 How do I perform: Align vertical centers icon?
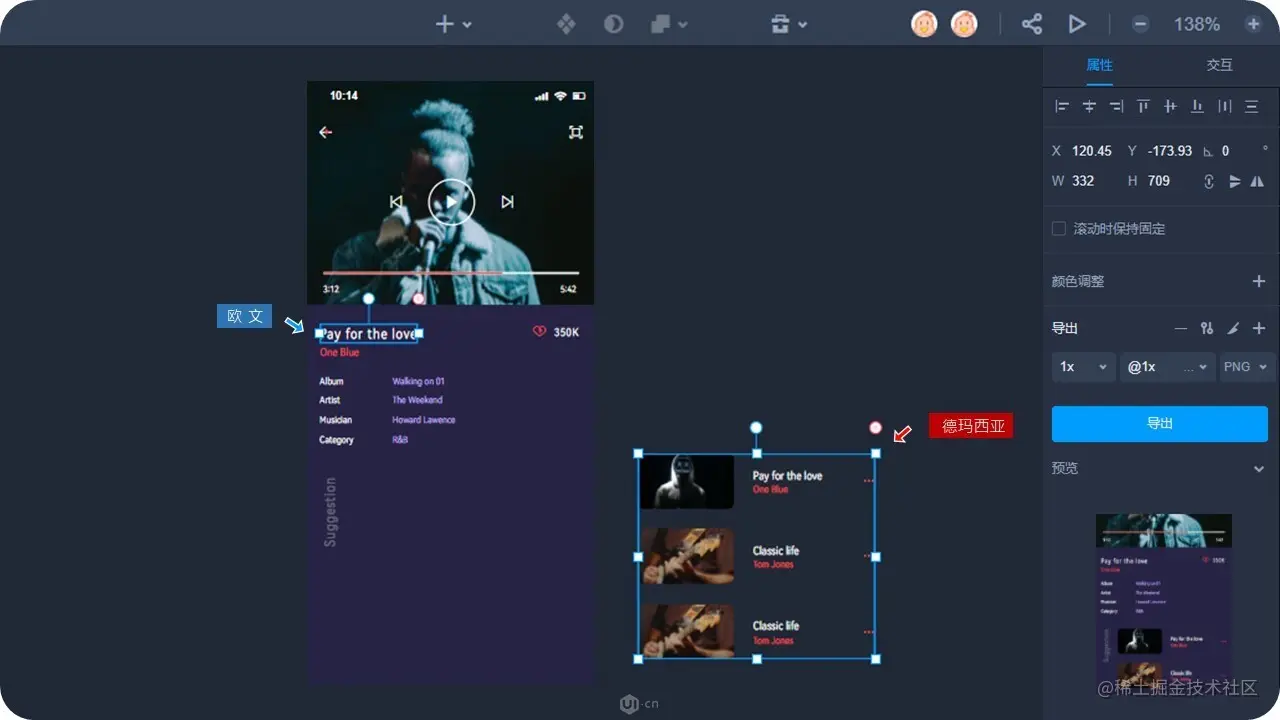[1170, 106]
